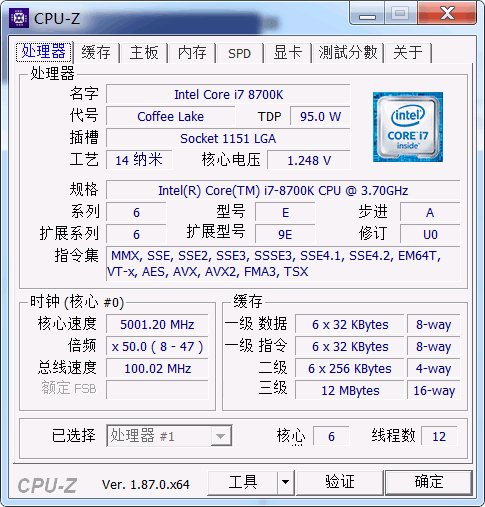This screenshot has width=485, height=507.
Task: Click the CPU-Z app icon in title bar
Action: (x=18, y=18)
